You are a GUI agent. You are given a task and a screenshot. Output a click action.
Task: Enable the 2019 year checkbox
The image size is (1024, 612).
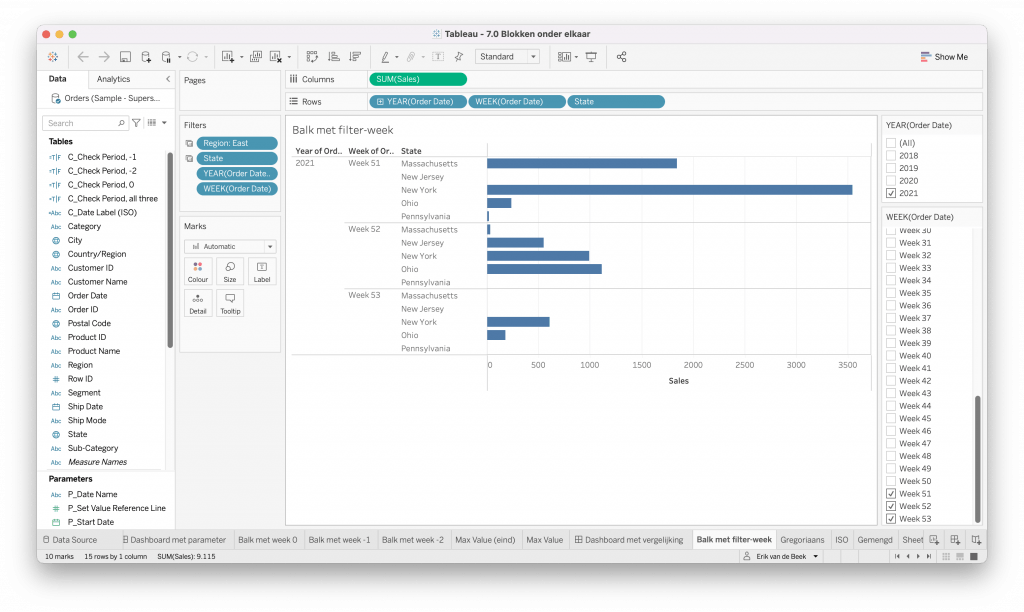[891, 168]
